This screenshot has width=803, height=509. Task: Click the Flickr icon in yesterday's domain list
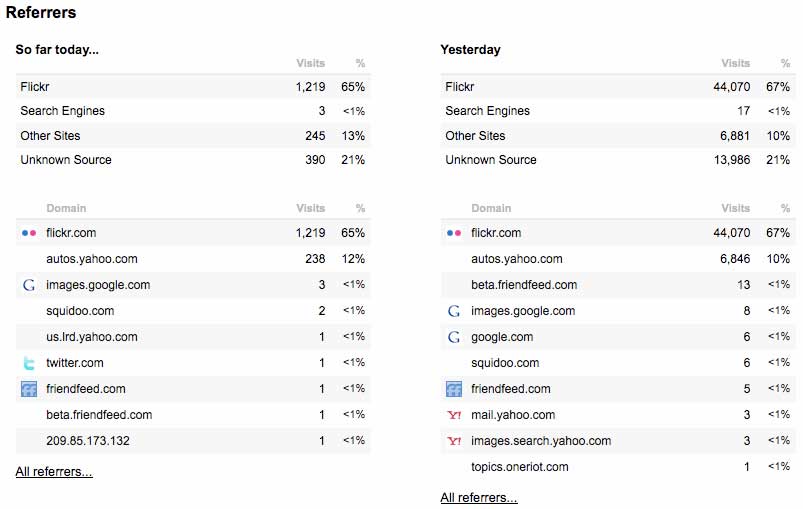[x=454, y=233]
